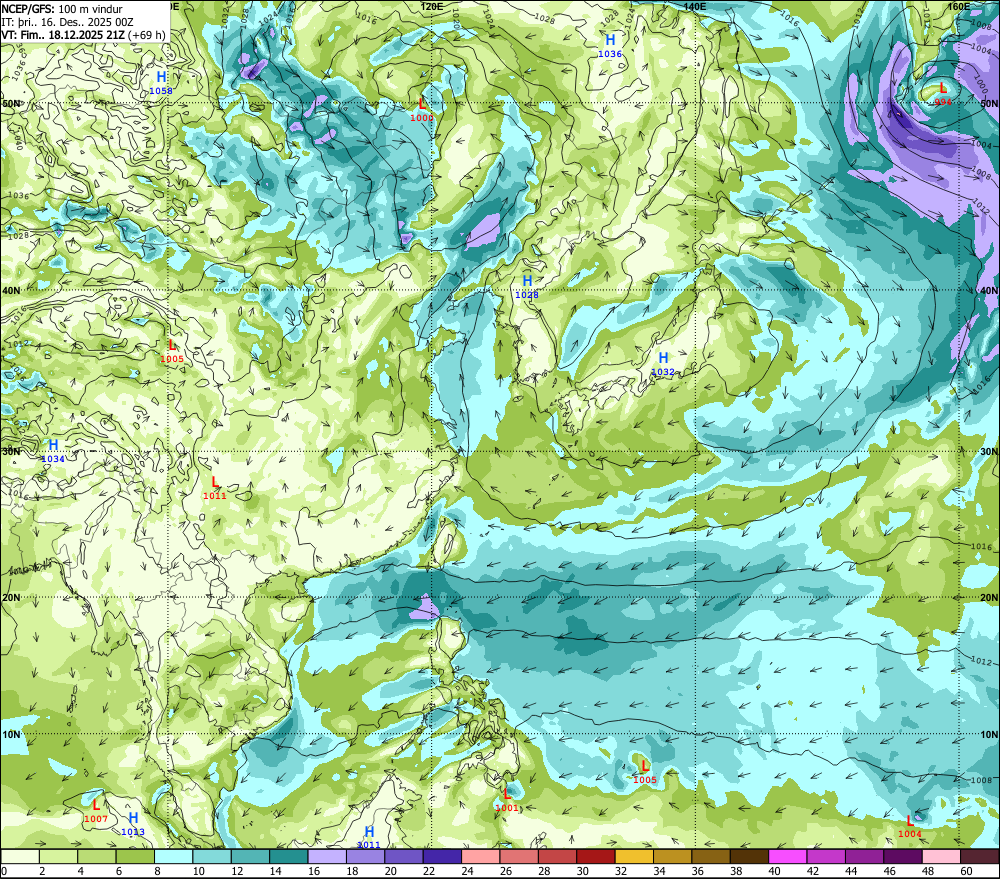The height and width of the screenshot is (879, 1000).
Task: Click the legend scale number 44
Action: pos(851,871)
